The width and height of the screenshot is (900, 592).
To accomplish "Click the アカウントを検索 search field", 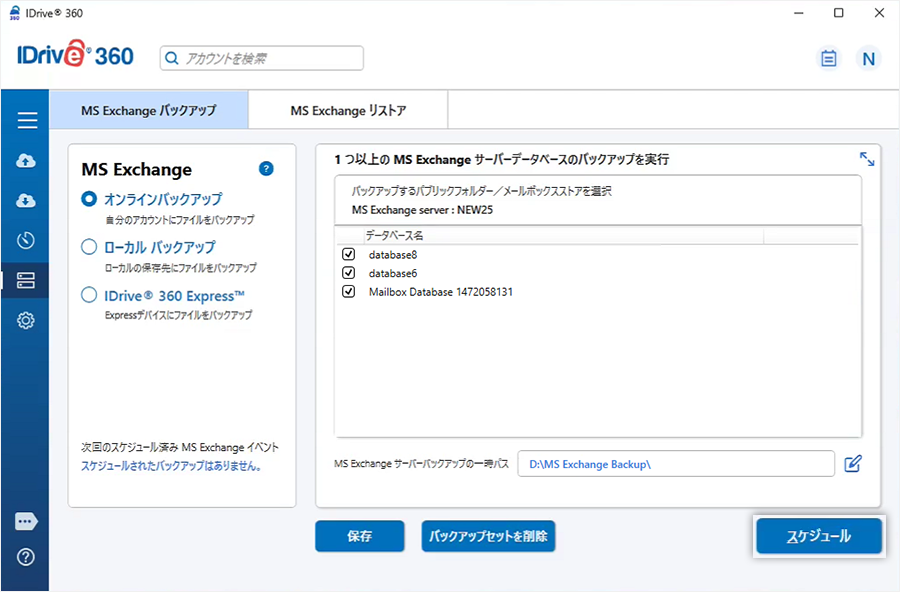I will pyautogui.click(x=262, y=59).
